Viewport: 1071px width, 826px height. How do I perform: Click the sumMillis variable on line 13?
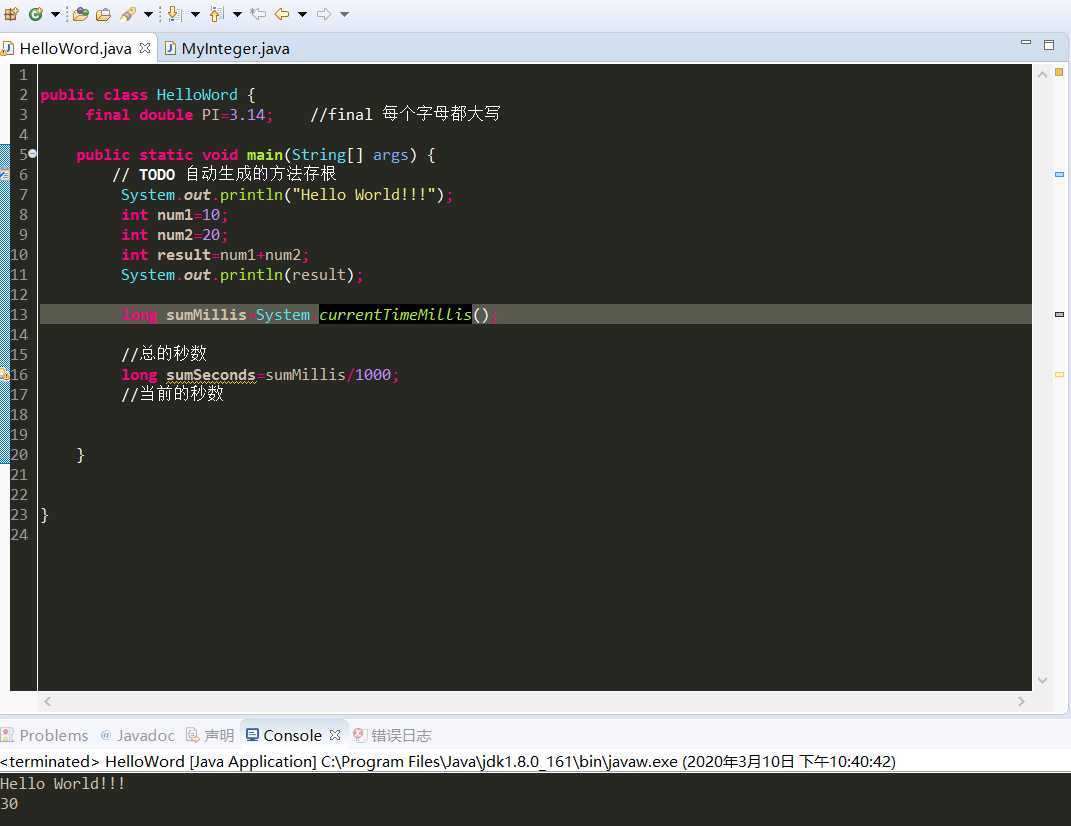[206, 314]
